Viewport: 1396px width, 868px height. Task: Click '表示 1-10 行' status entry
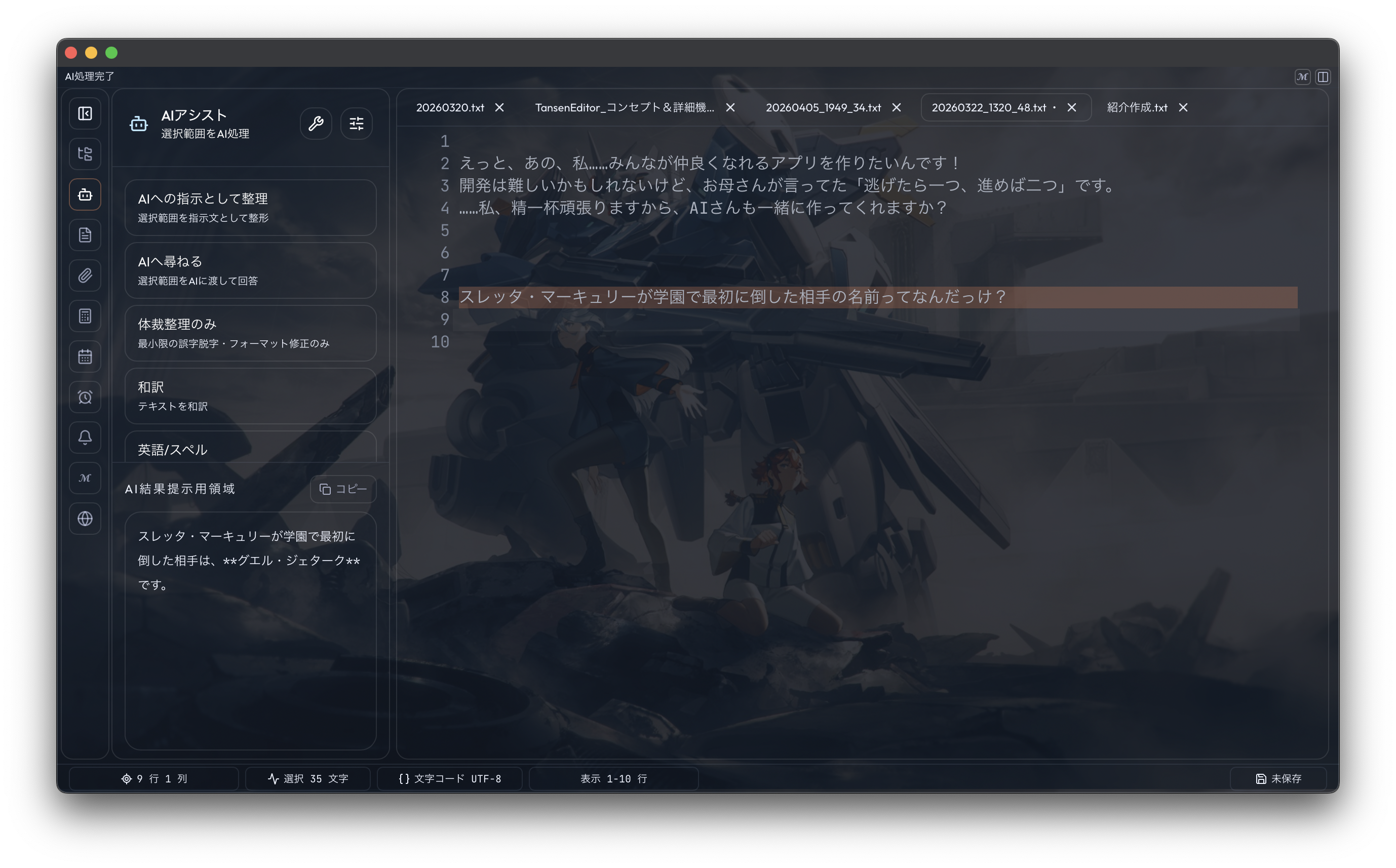pos(613,779)
